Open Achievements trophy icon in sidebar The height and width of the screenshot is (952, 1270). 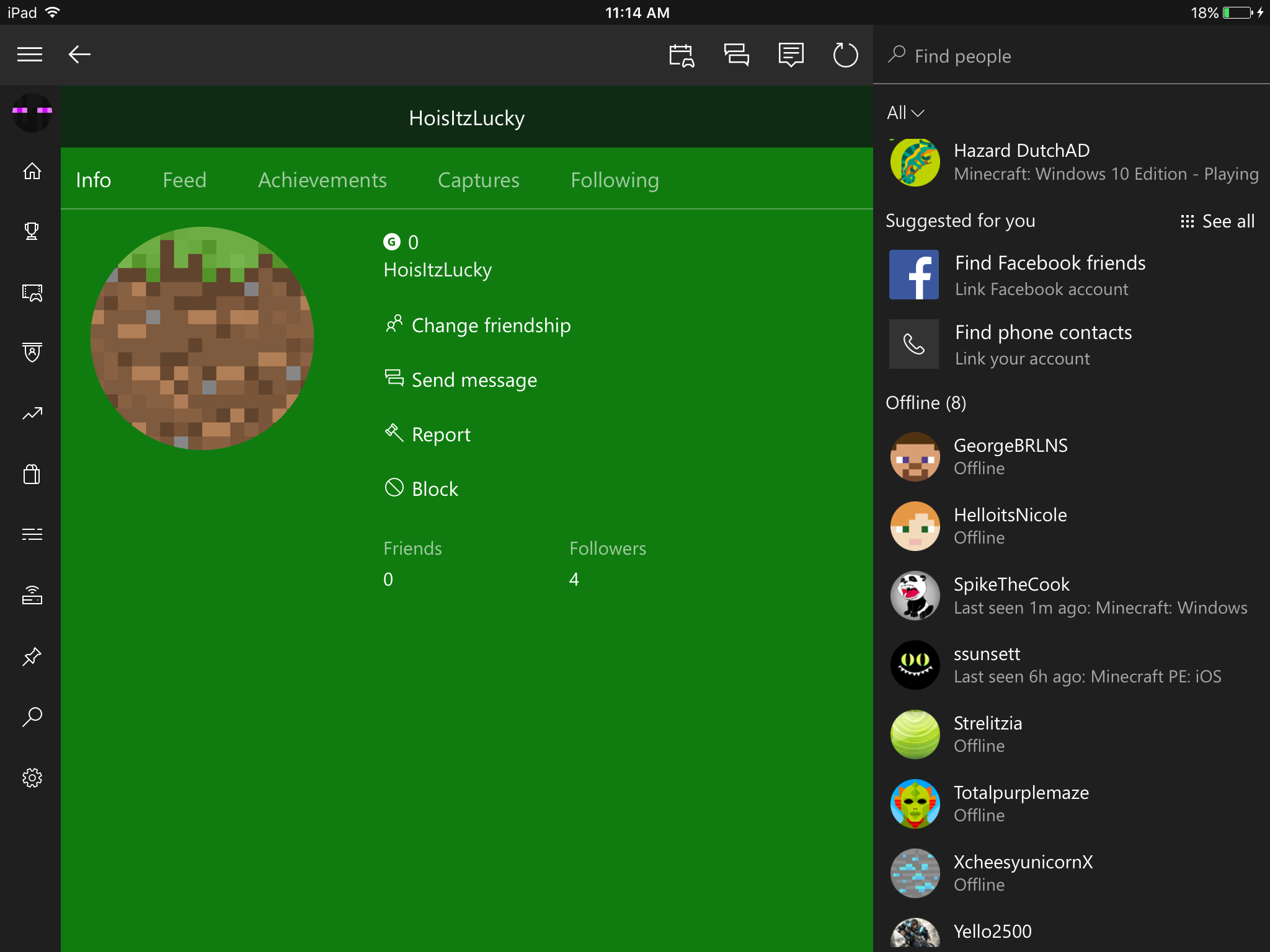click(32, 231)
